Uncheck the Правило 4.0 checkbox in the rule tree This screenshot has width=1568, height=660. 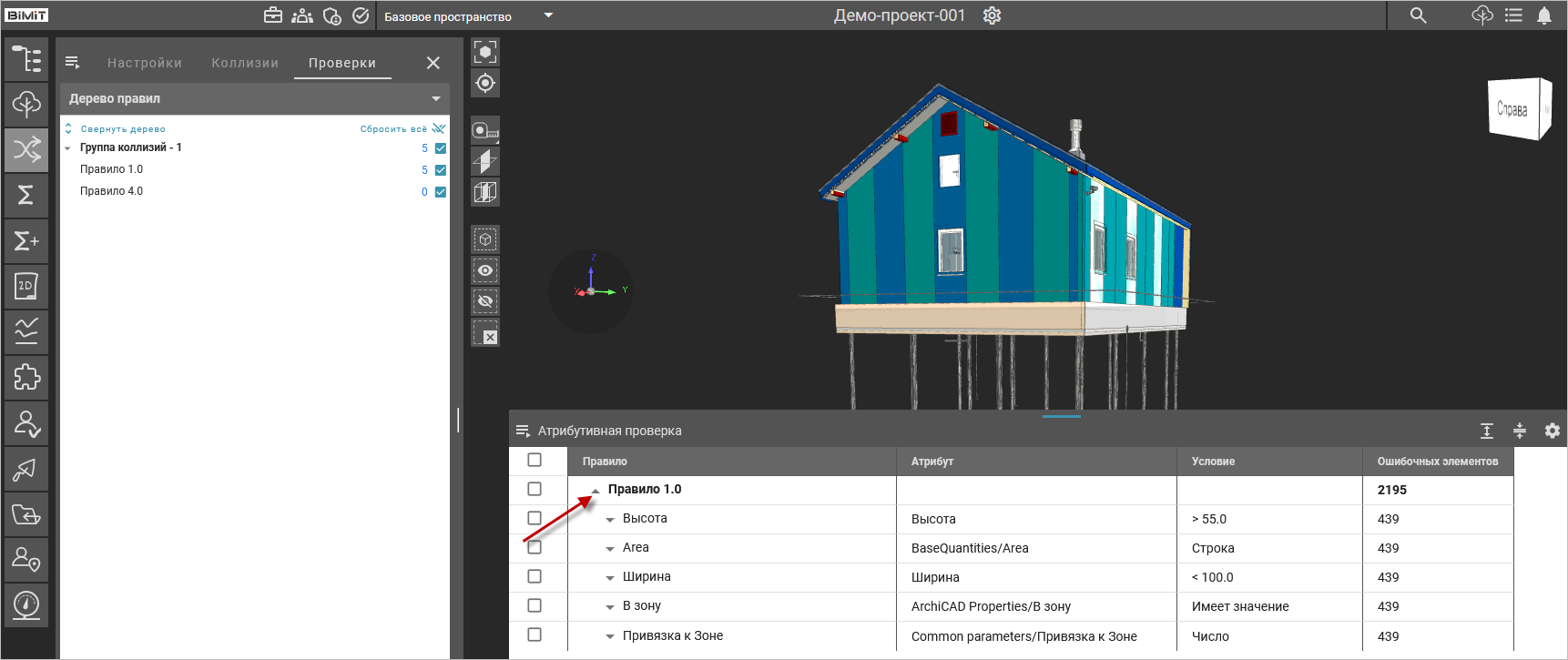(x=441, y=192)
